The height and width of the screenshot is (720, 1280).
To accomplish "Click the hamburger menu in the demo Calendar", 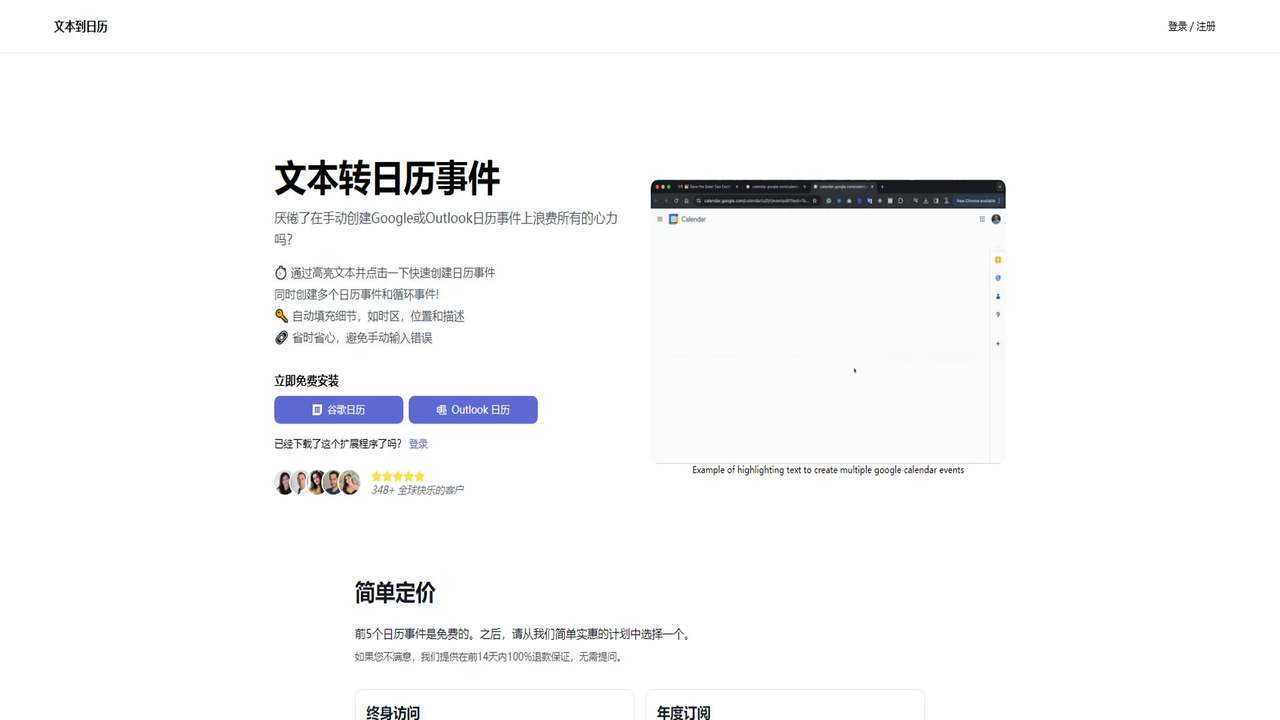I will (x=660, y=219).
